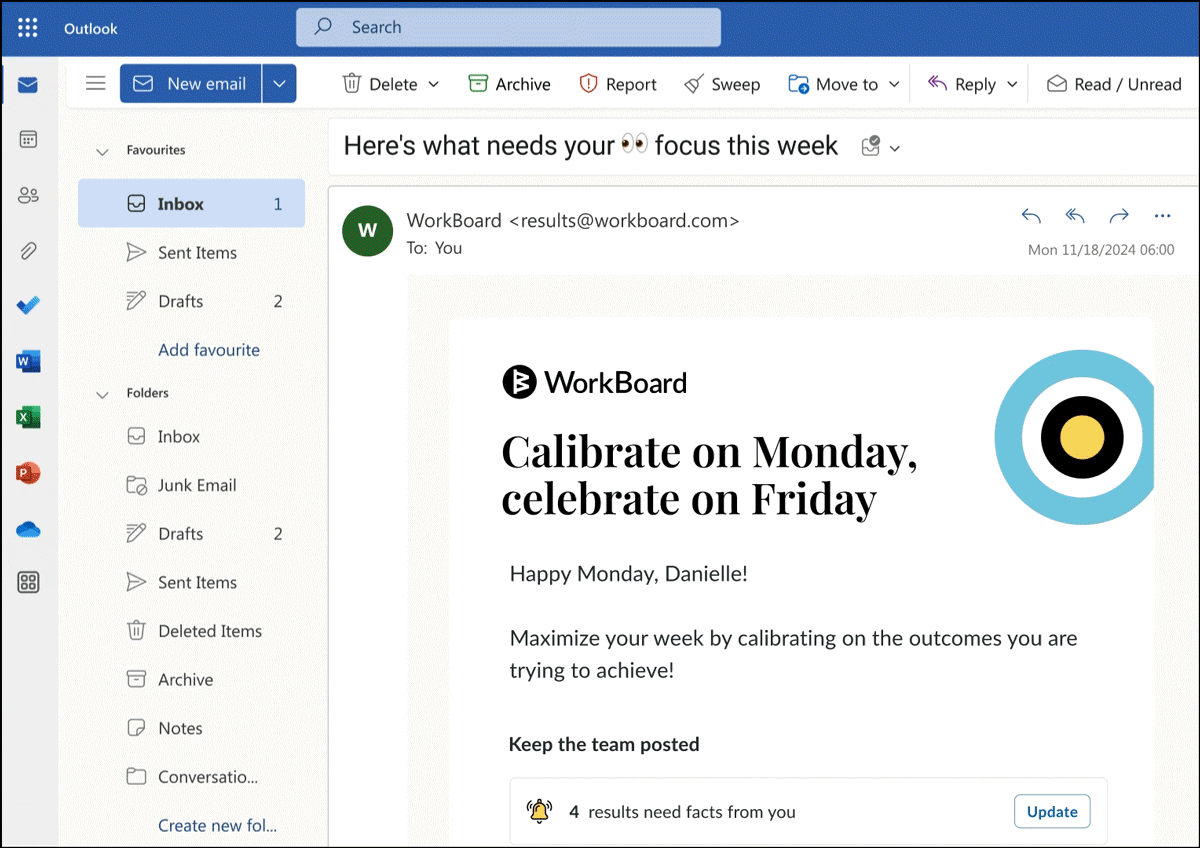Launch Excel from the app rail
The height and width of the screenshot is (848, 1200).
[28, 417]
